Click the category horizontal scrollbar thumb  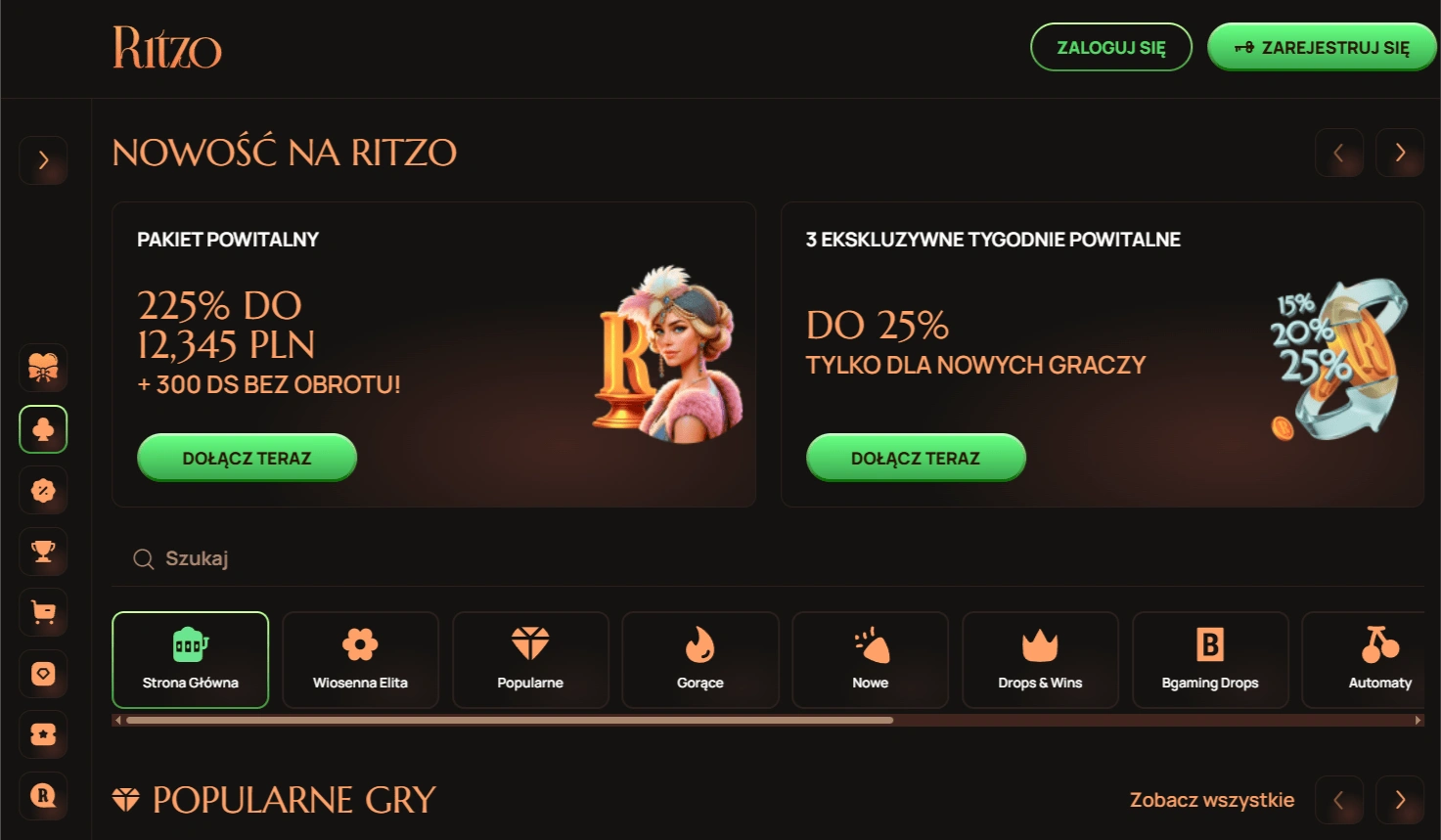[x=510, y=721]
